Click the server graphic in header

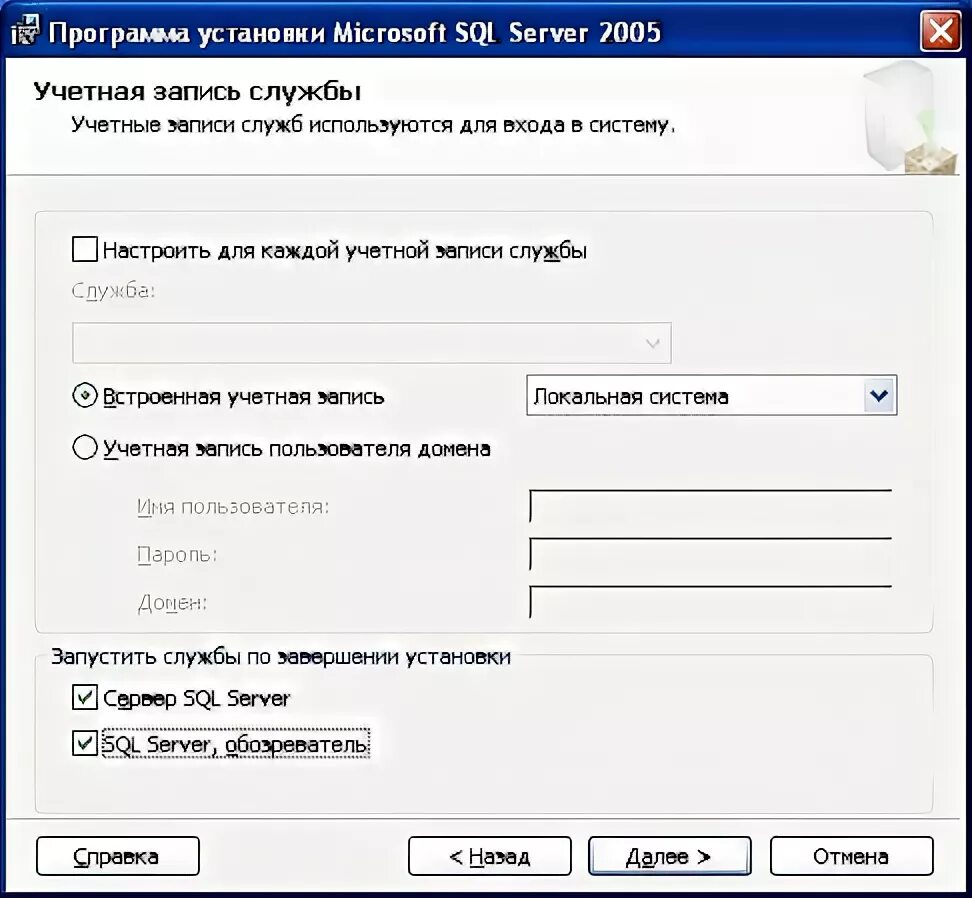click(x=909, y=118)
